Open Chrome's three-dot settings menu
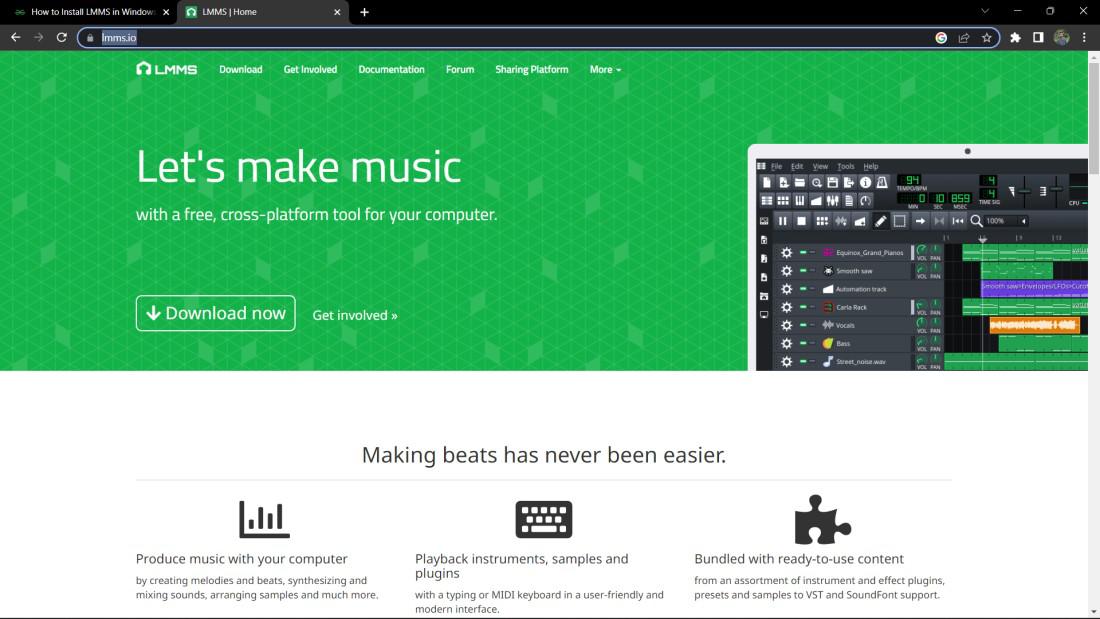Image resolution: width=1100 pixels, height=619 pixels. point(1085,37)
